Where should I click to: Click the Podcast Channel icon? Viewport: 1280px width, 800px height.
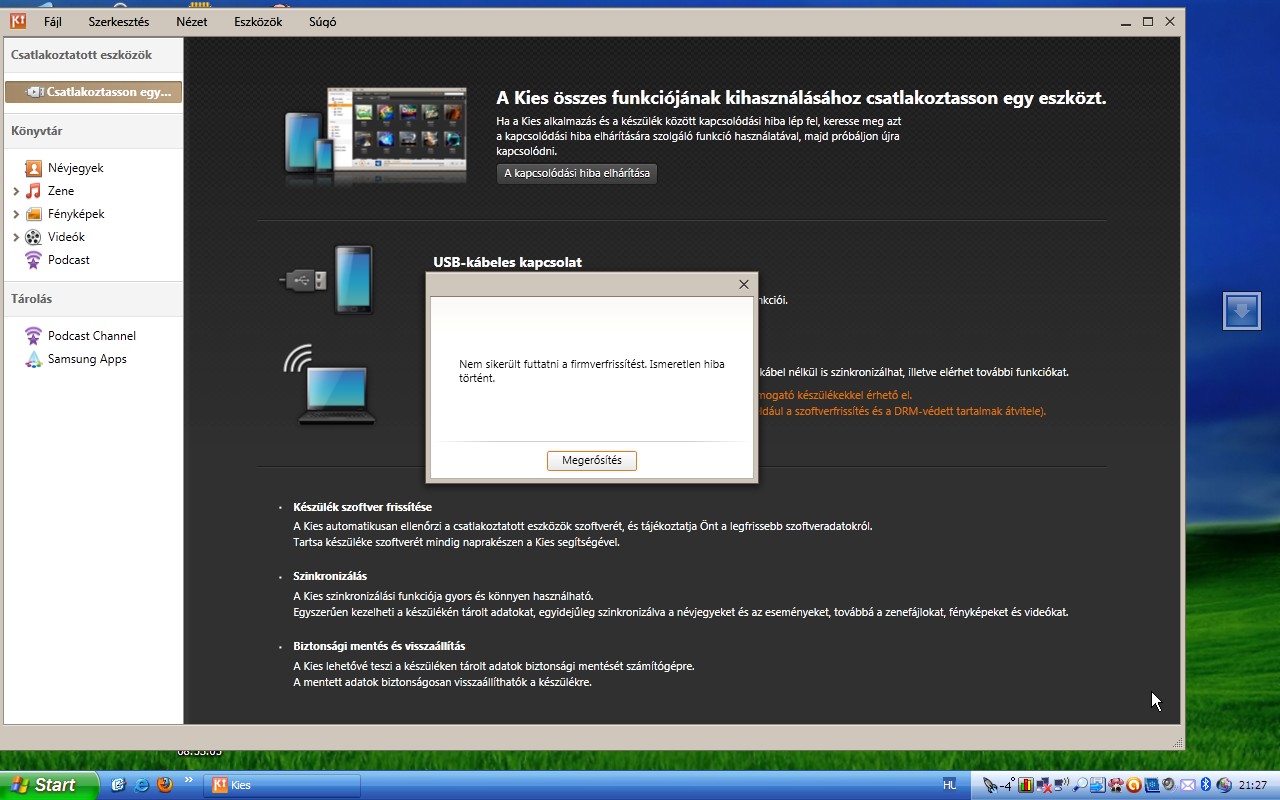(x=34, y=336)
